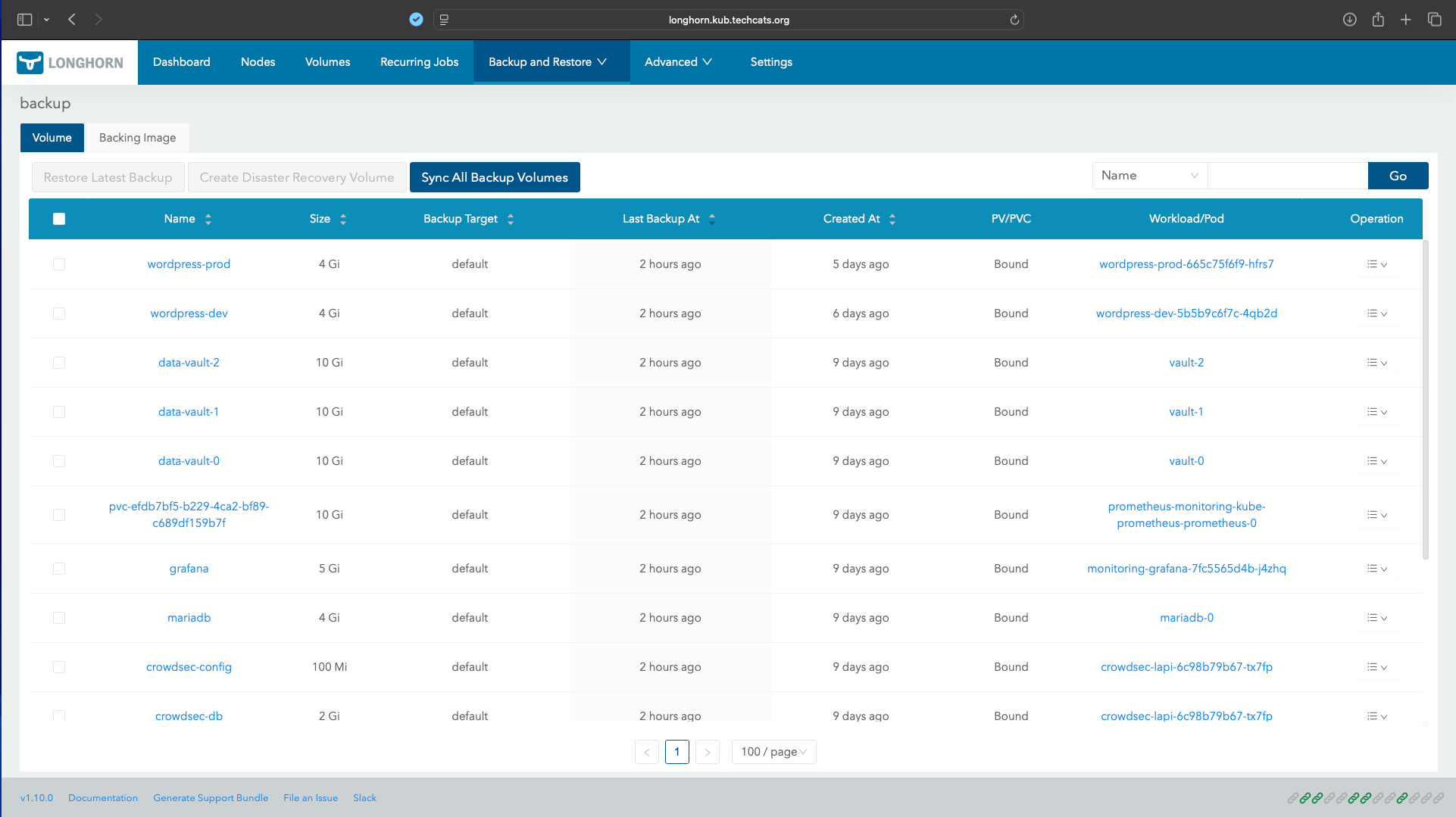Click the Safari share icon
Viewport: 1456px width, 817px height.
pos(1377,20)
